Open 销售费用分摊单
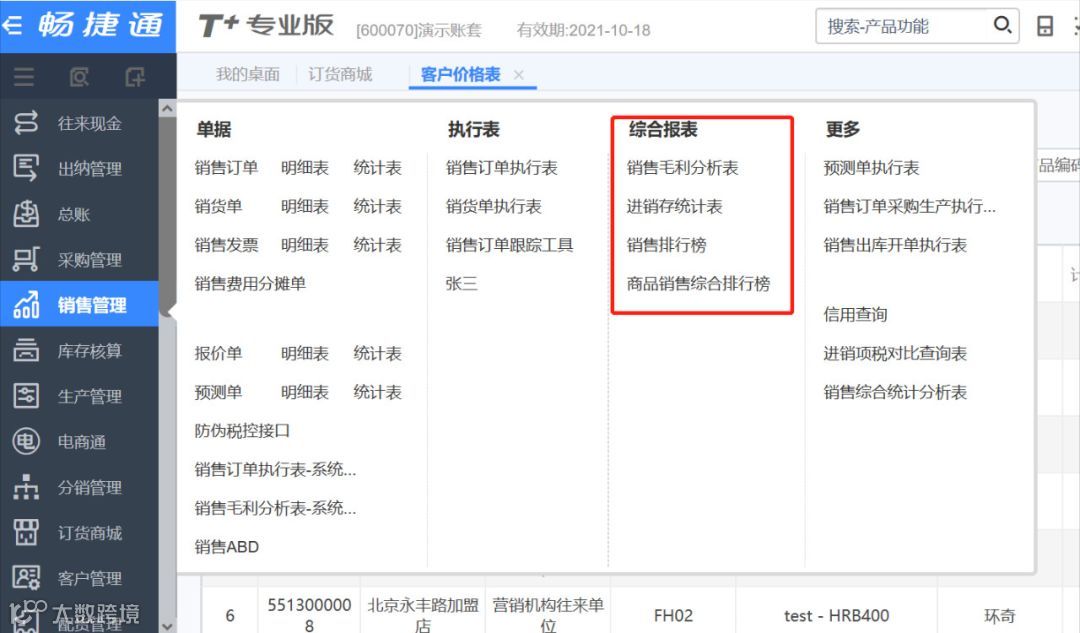 click(x=250, y=284)
